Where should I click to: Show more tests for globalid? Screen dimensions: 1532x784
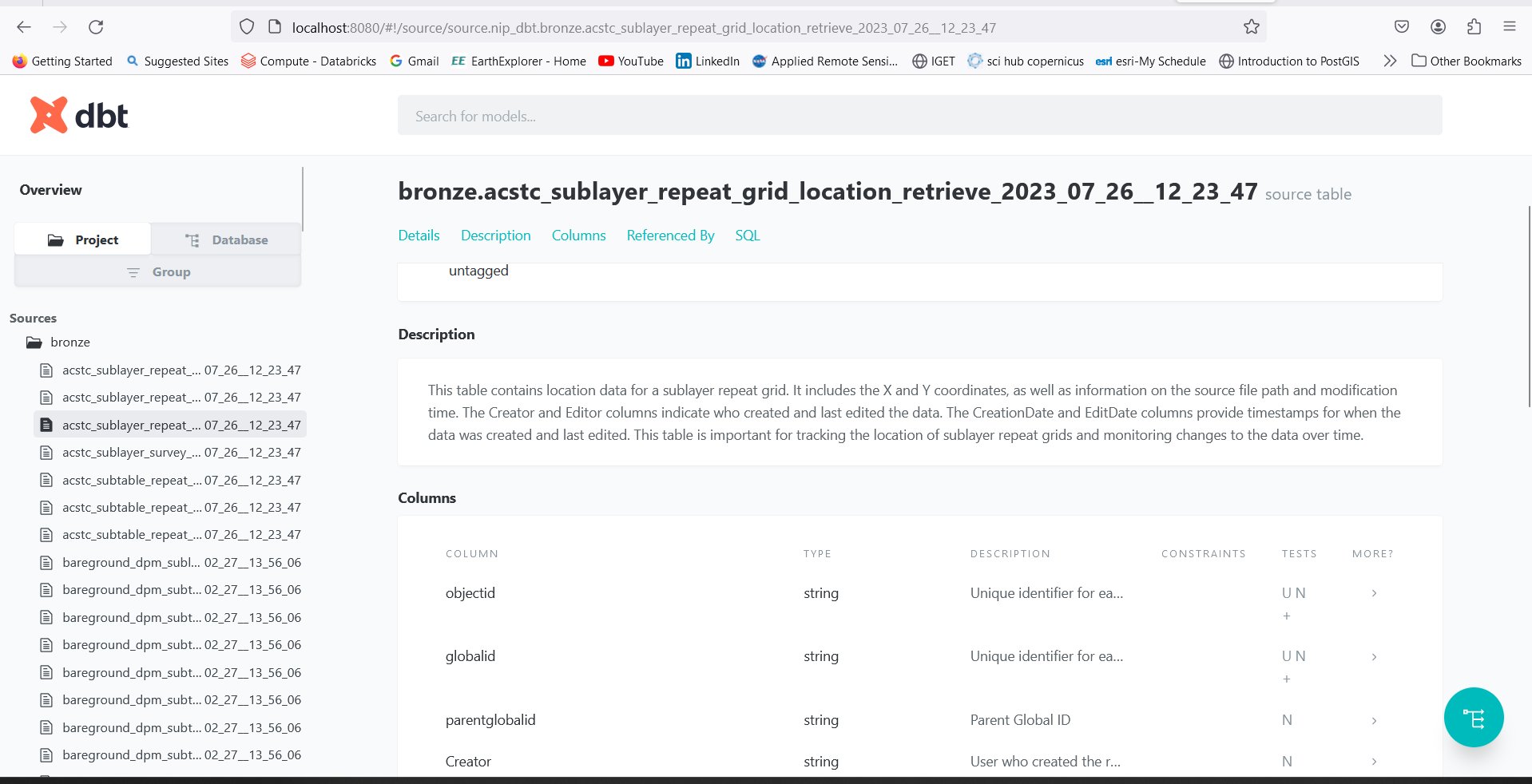pos(1286,679)
